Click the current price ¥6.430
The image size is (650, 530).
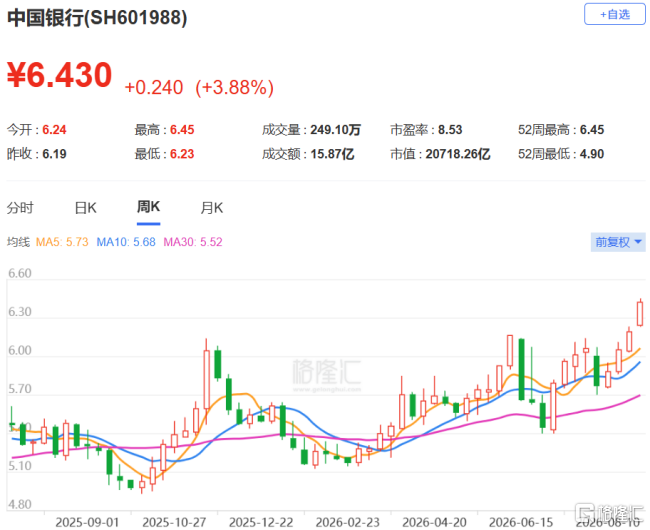[59, 75]
